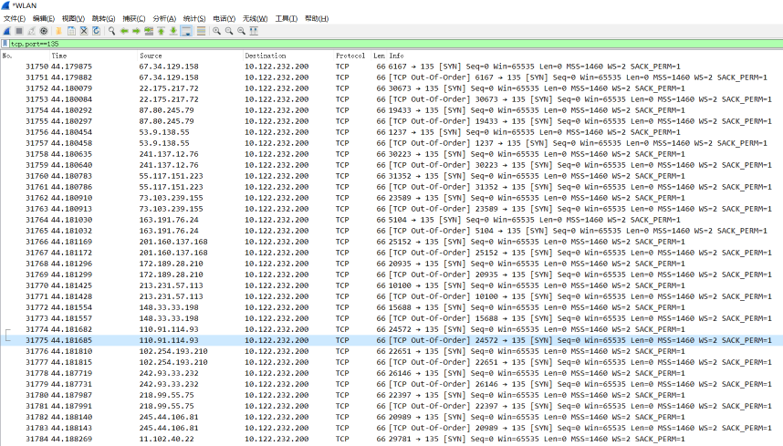Open capture options gear icon
This screenshot has height=446, width=783.
(44, 31)
